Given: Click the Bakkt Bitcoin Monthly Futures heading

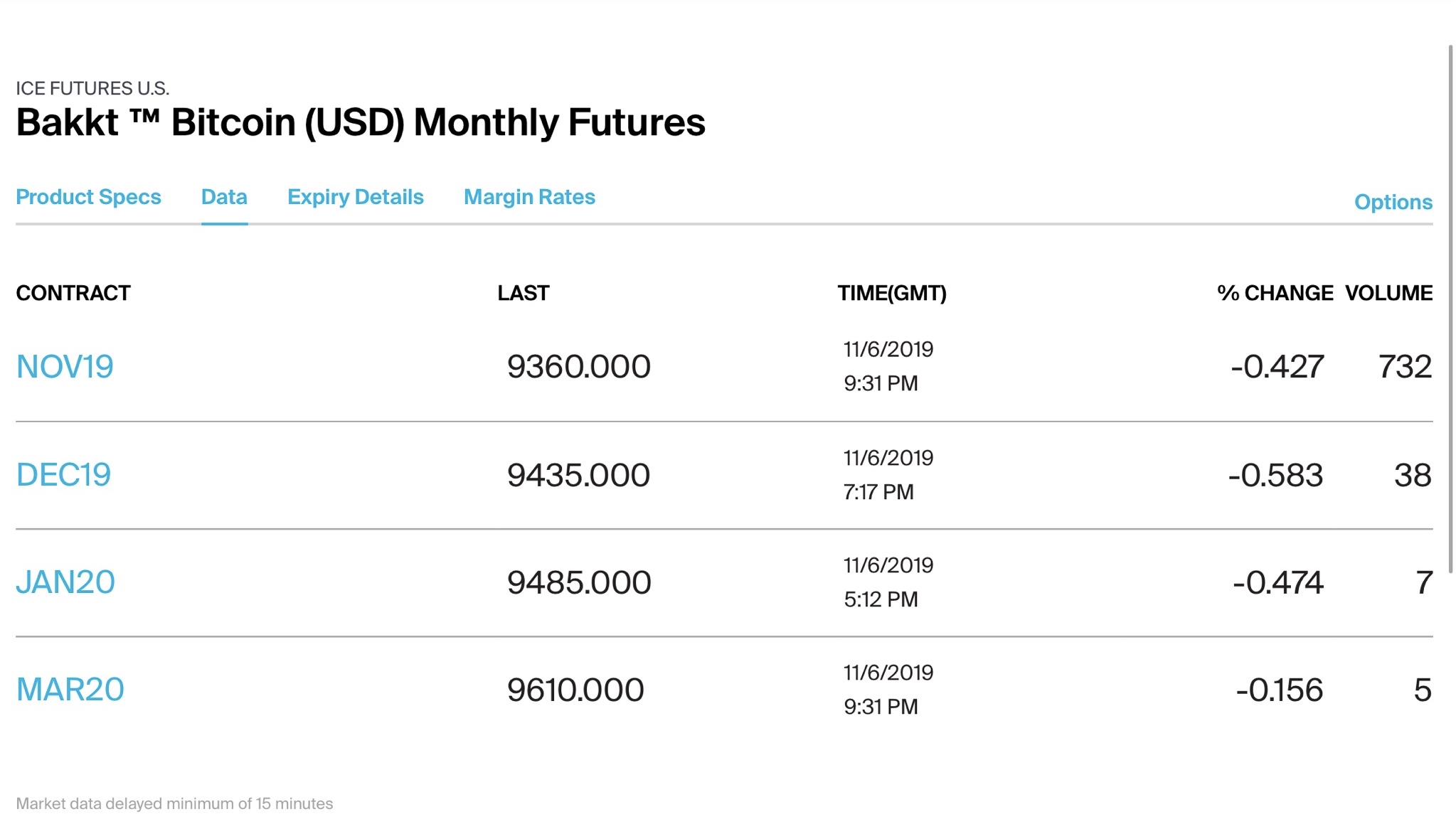Looking at the screenshot, I should [x=361, y=122].
